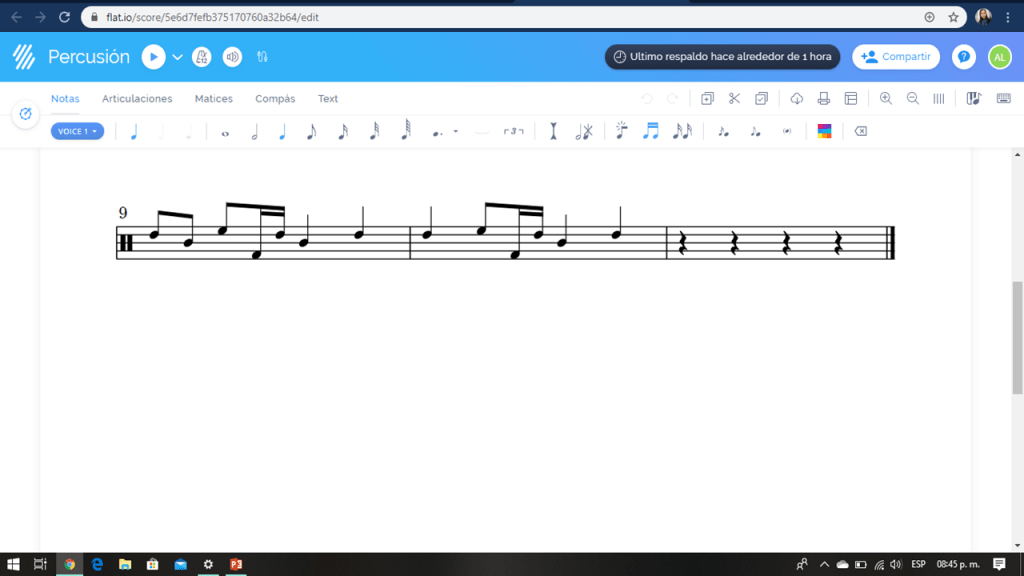Open the VOICE 1 dropdown
Screen dimensions: 1024x576
tap(77, 132)
